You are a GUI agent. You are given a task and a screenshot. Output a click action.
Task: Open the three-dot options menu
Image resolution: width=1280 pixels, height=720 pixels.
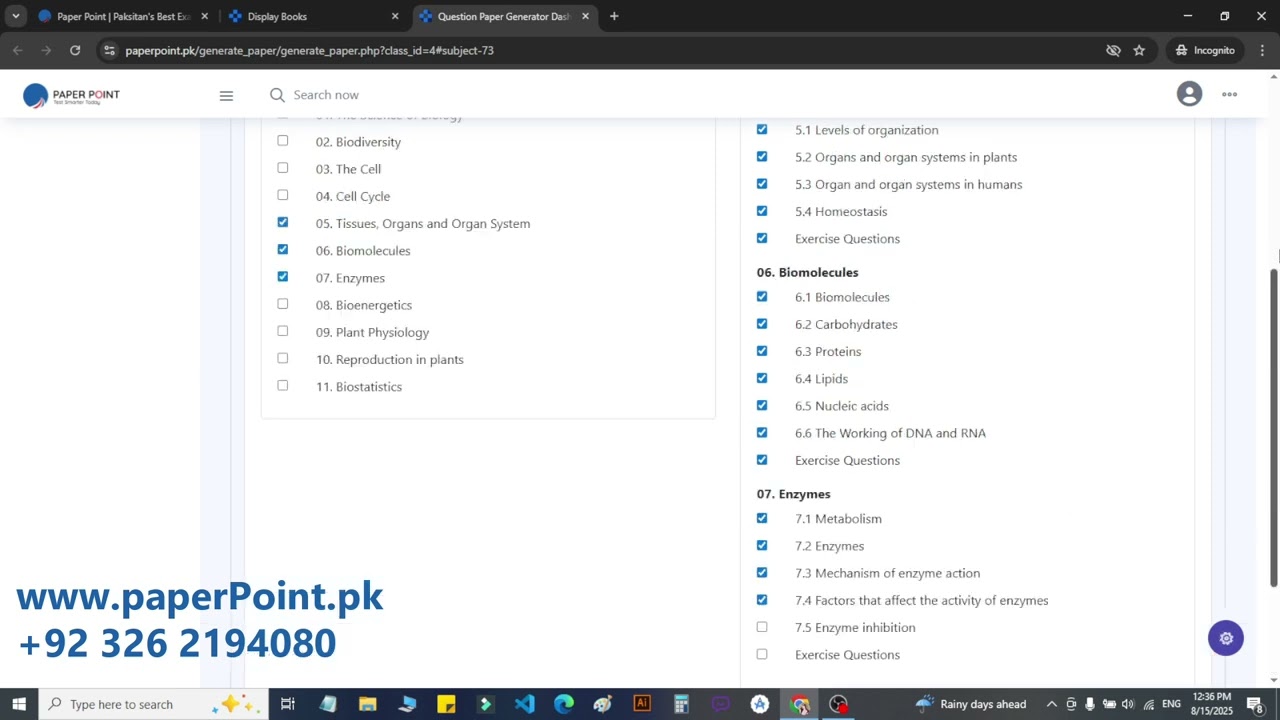tap(1229, 94)
